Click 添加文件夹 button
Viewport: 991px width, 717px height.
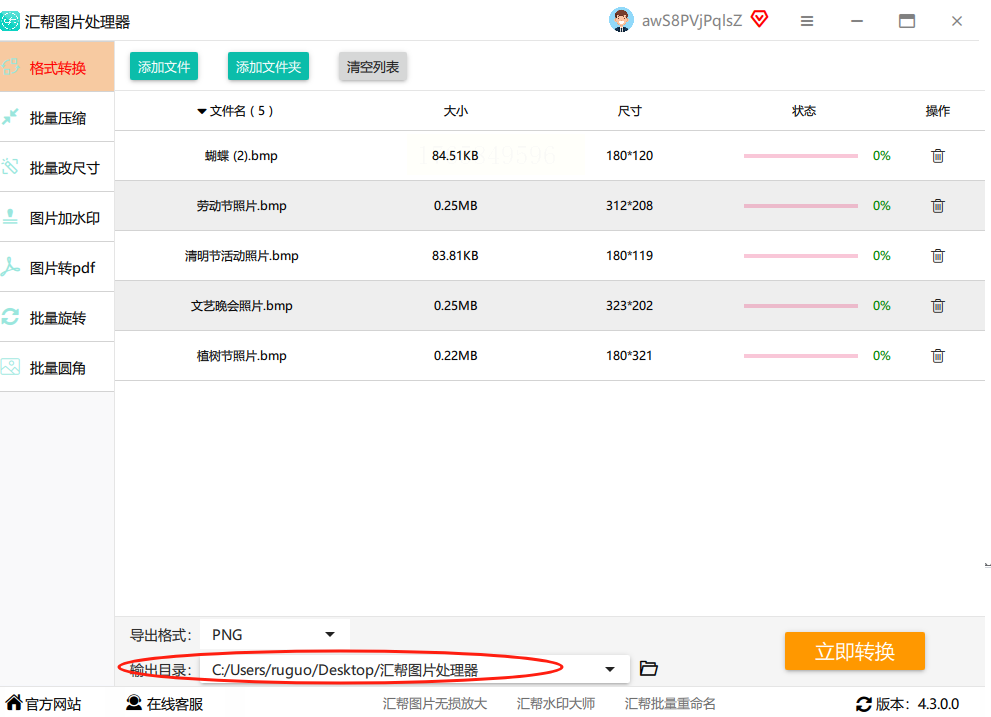268,66
